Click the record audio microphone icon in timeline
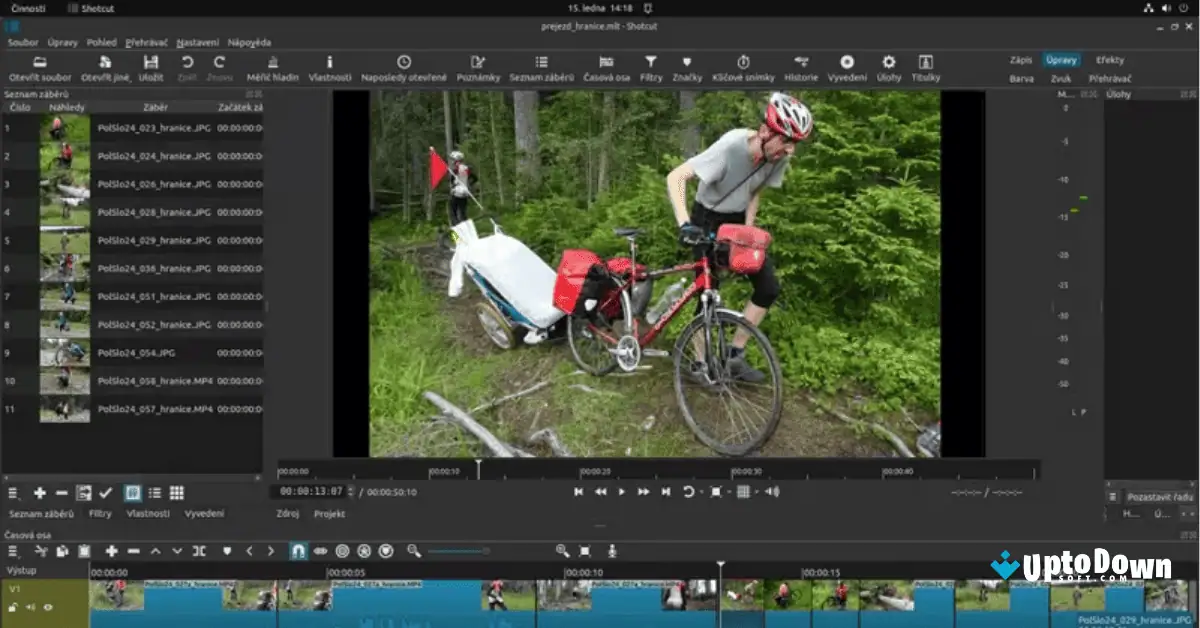1200x628 pixels. point(612,551)
